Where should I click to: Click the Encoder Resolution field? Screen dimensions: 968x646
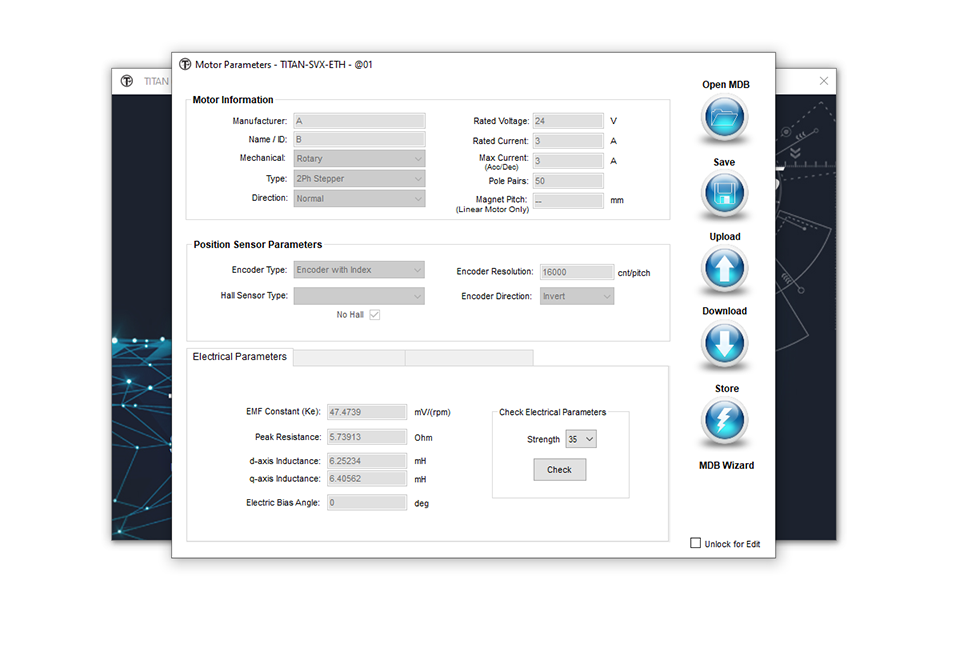click(x=576, y=272)
